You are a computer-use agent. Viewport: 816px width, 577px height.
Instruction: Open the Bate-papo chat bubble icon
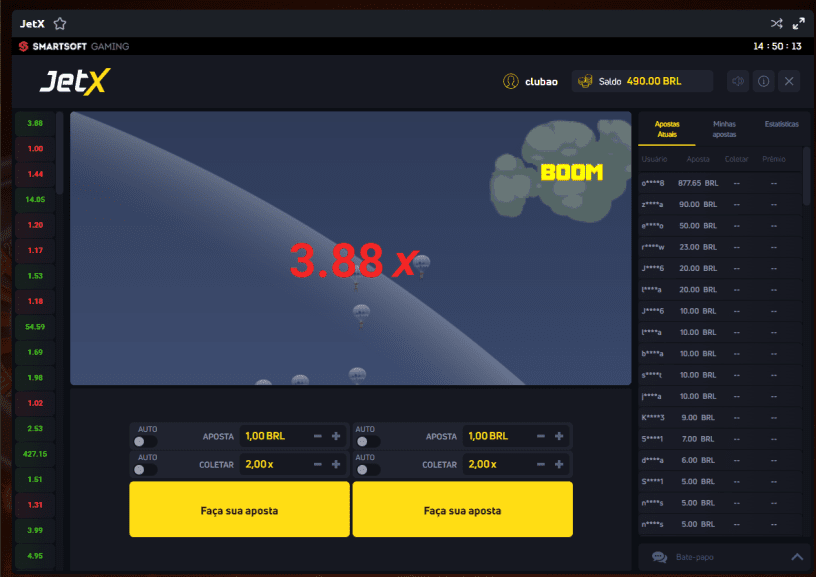(x=659, y=557)
